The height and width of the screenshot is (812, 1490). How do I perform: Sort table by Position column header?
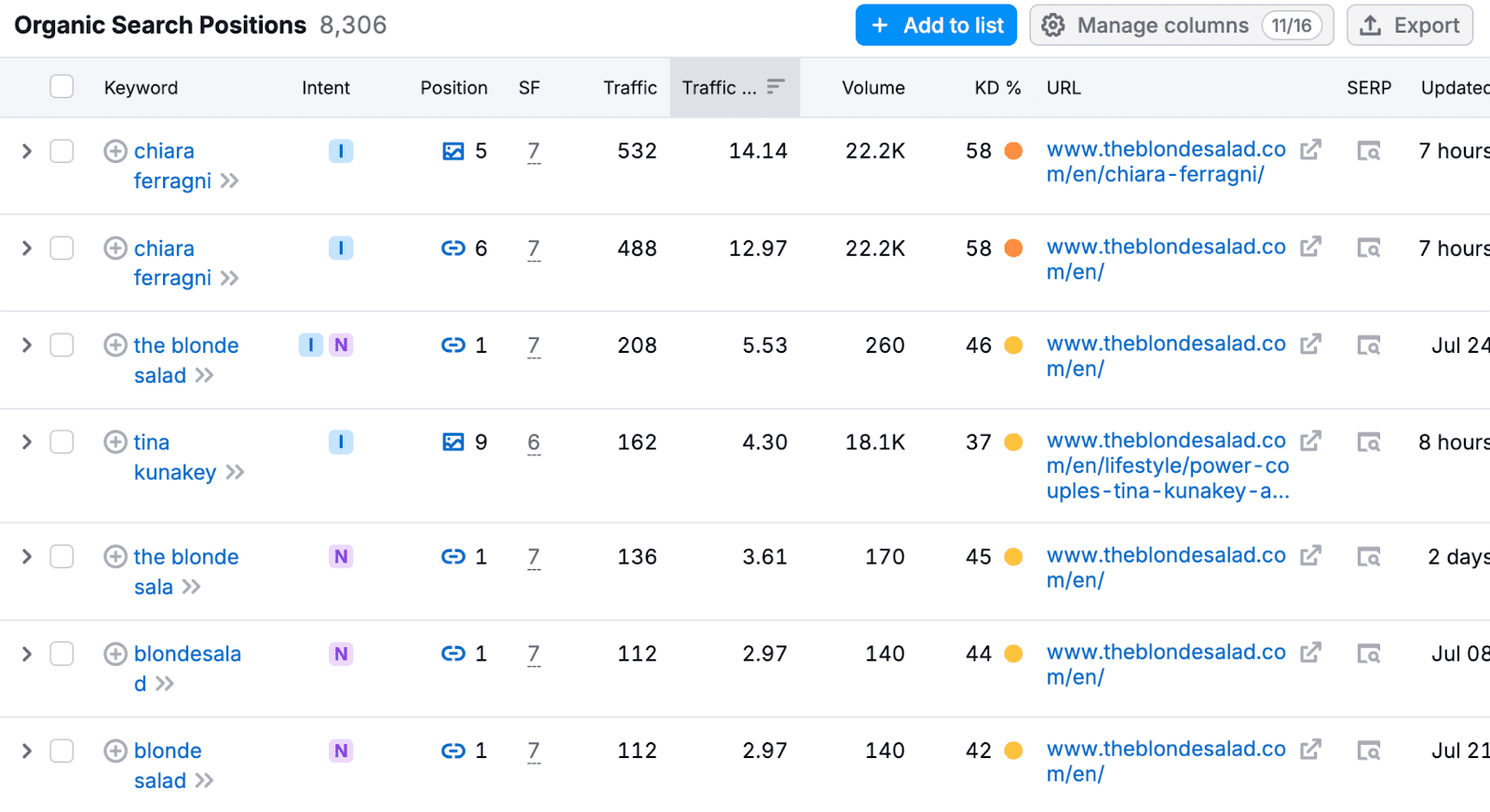(x=454, y=88)
